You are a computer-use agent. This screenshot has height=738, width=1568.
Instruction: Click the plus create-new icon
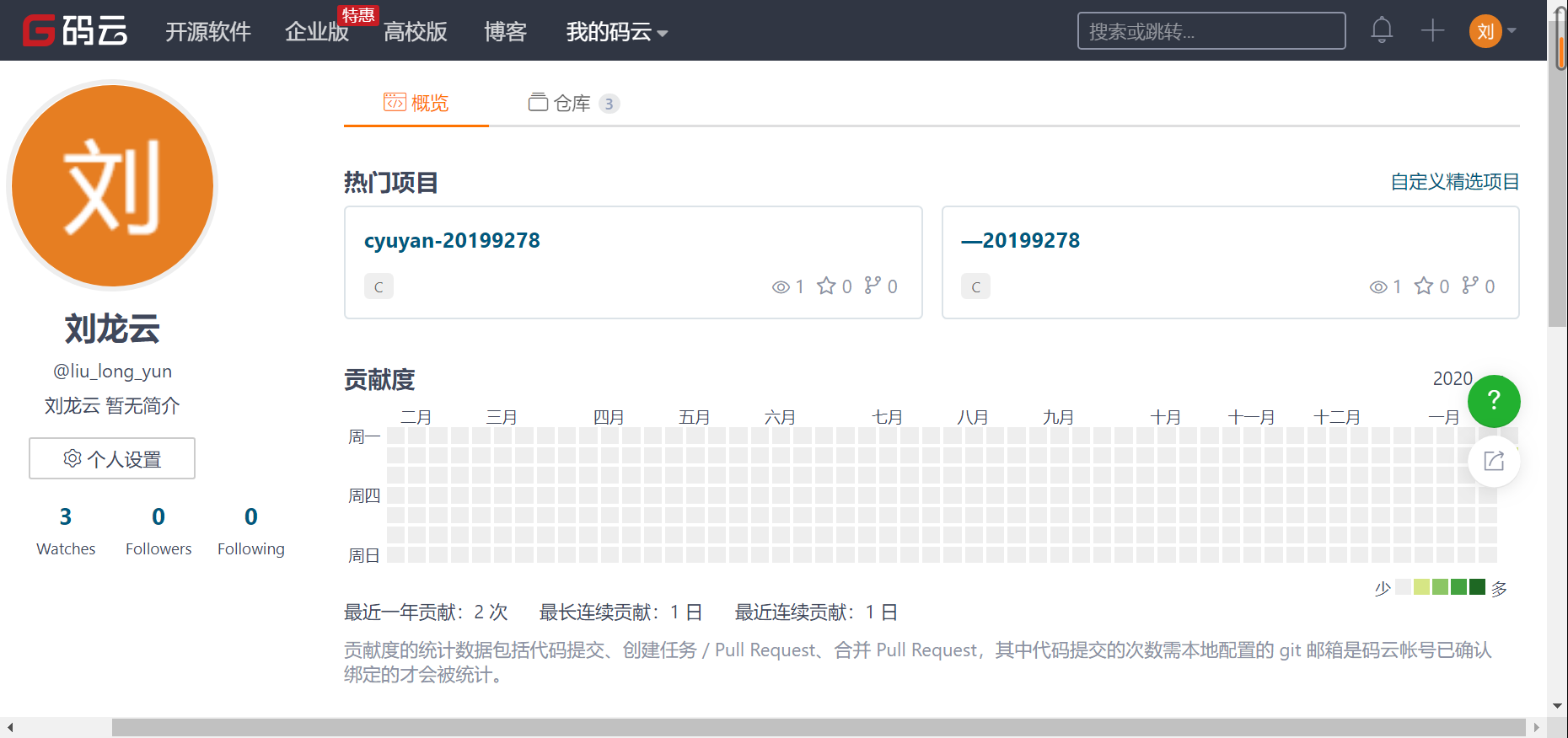[1432, 31]
